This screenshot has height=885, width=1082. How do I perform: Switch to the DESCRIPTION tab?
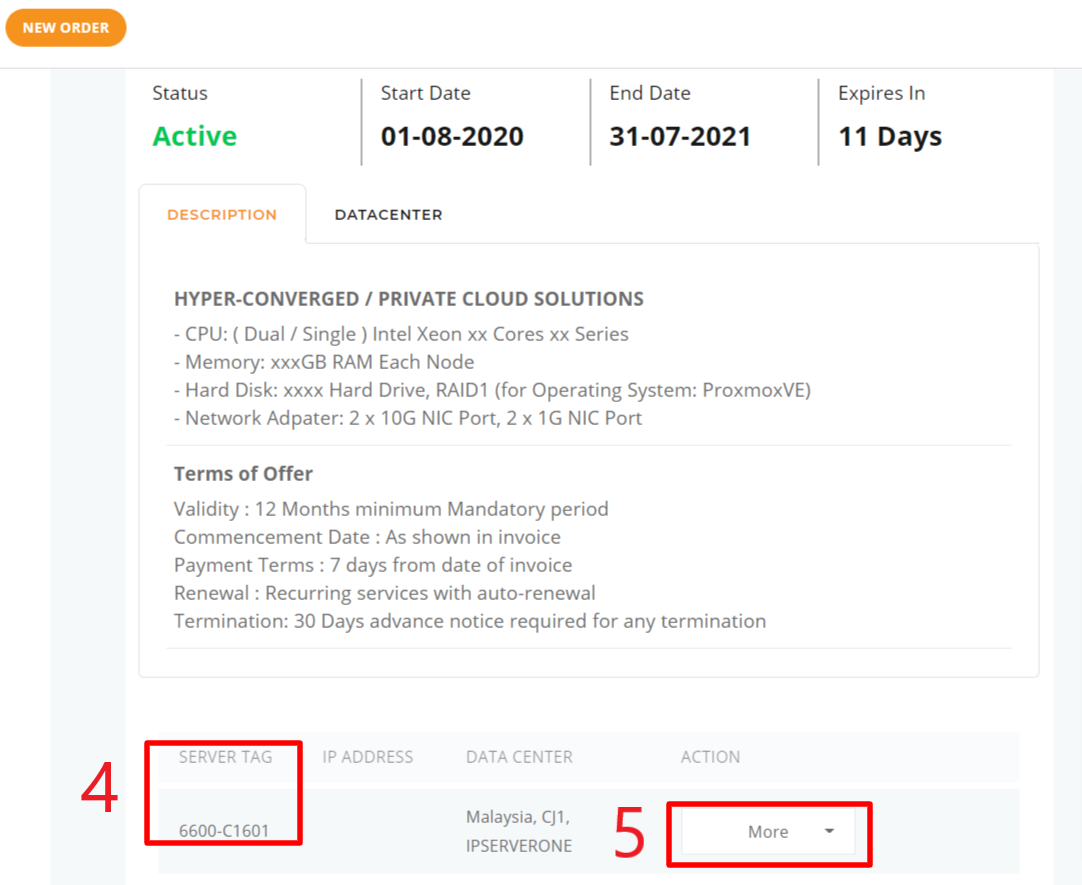click(x=222, y=214)
